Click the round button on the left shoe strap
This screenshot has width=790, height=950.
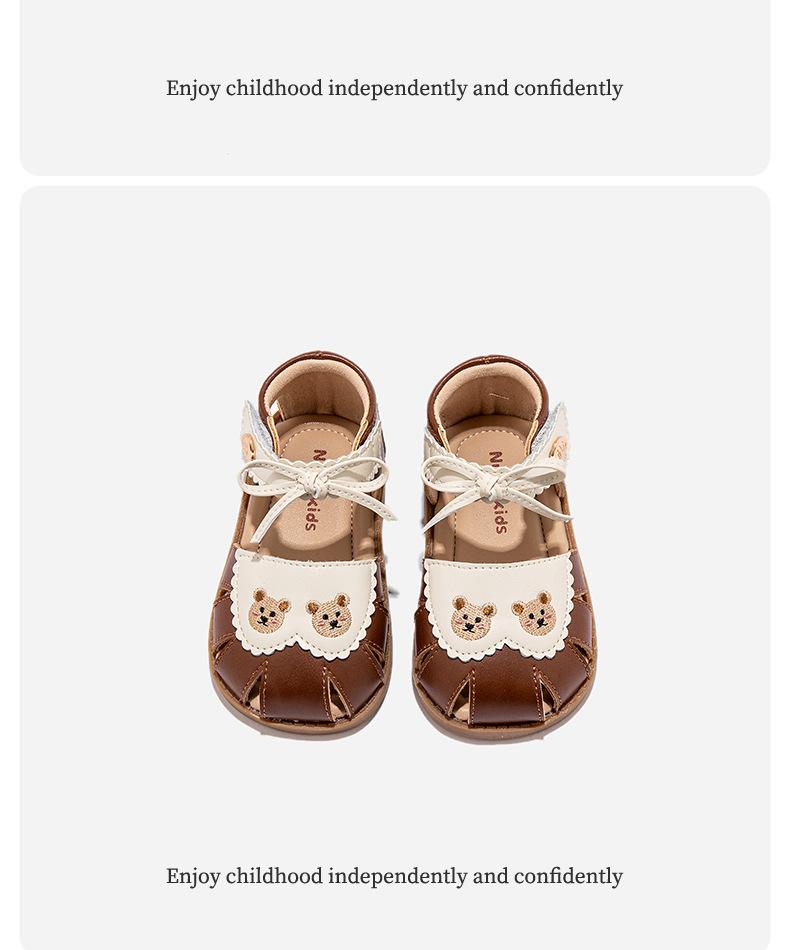(x=249, y=446)
